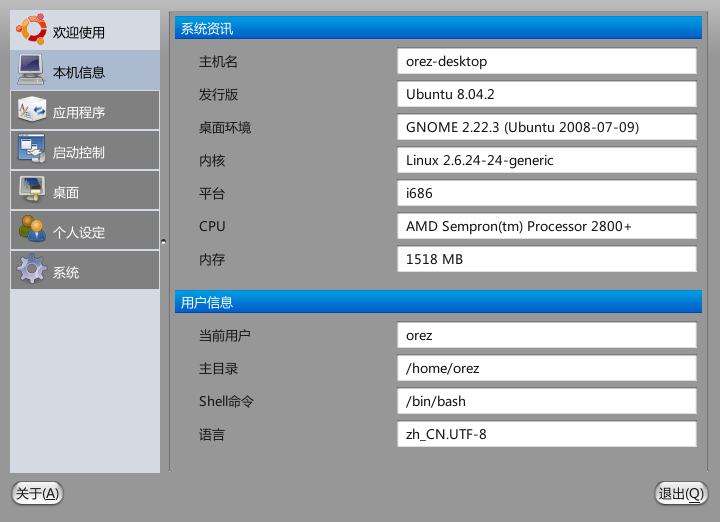Click the users icon beside 个人设定

pos(31,229)
